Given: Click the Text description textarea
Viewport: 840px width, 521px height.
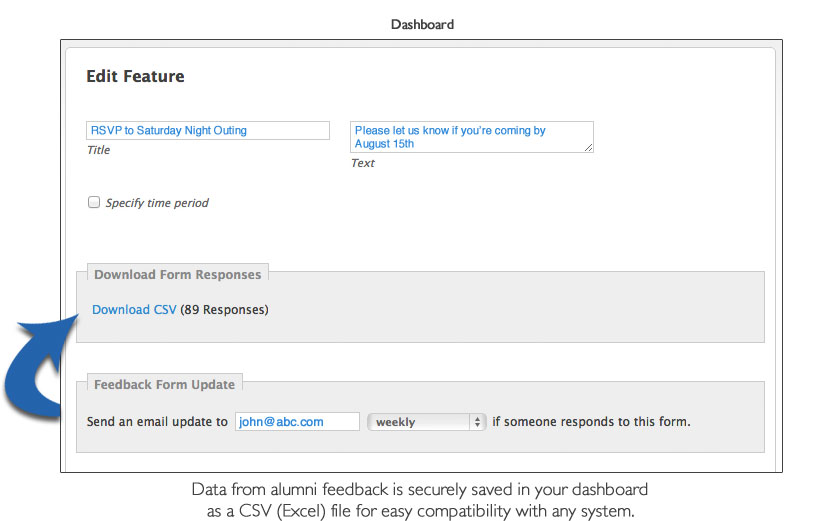Looking at the screenshot, I should coord(470,137).
